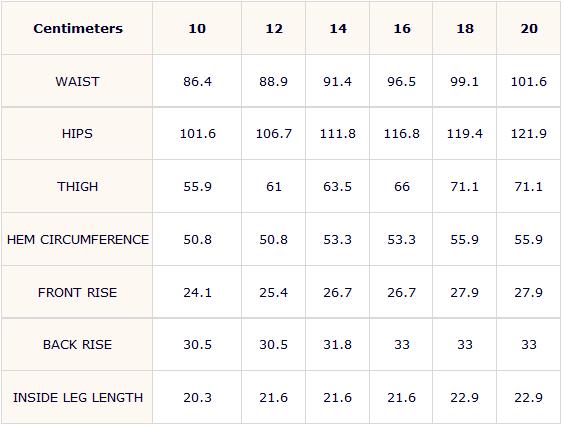Click the FRONT RISE row label
Image resolution: width=564 pixels, height=427 pixels.
click(77, 292)
